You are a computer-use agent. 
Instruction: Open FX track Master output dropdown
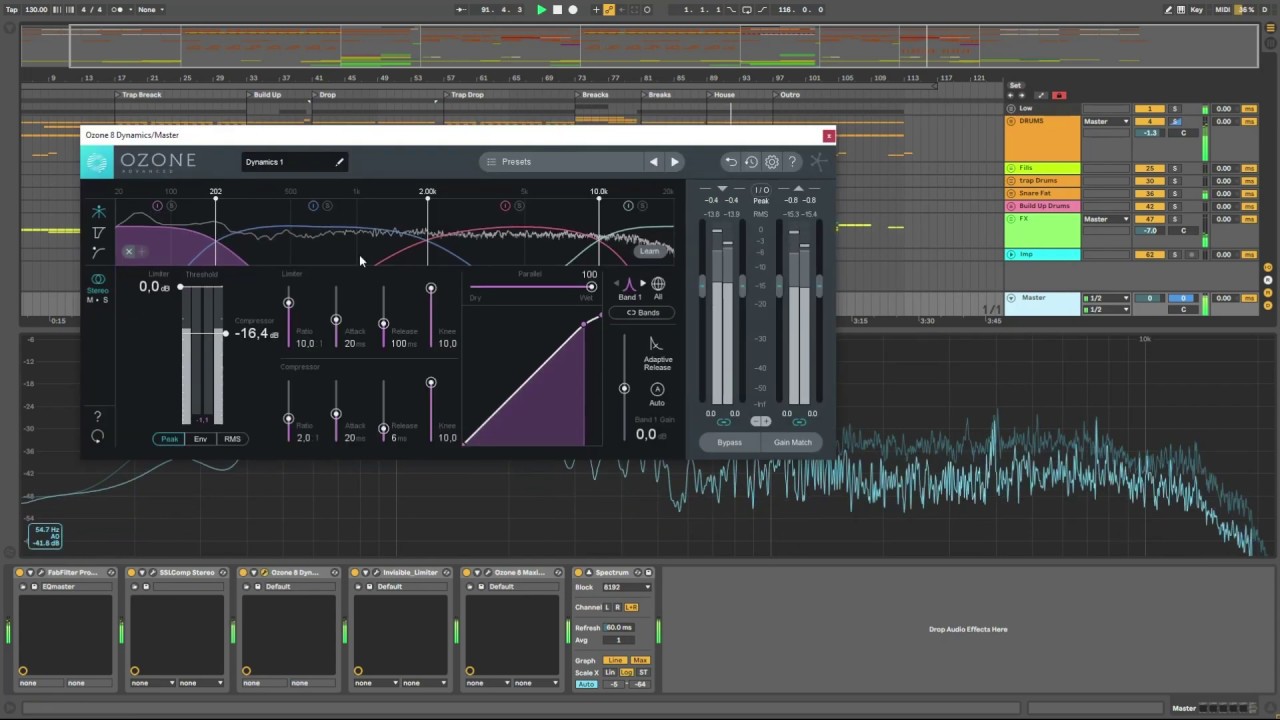1107,219
